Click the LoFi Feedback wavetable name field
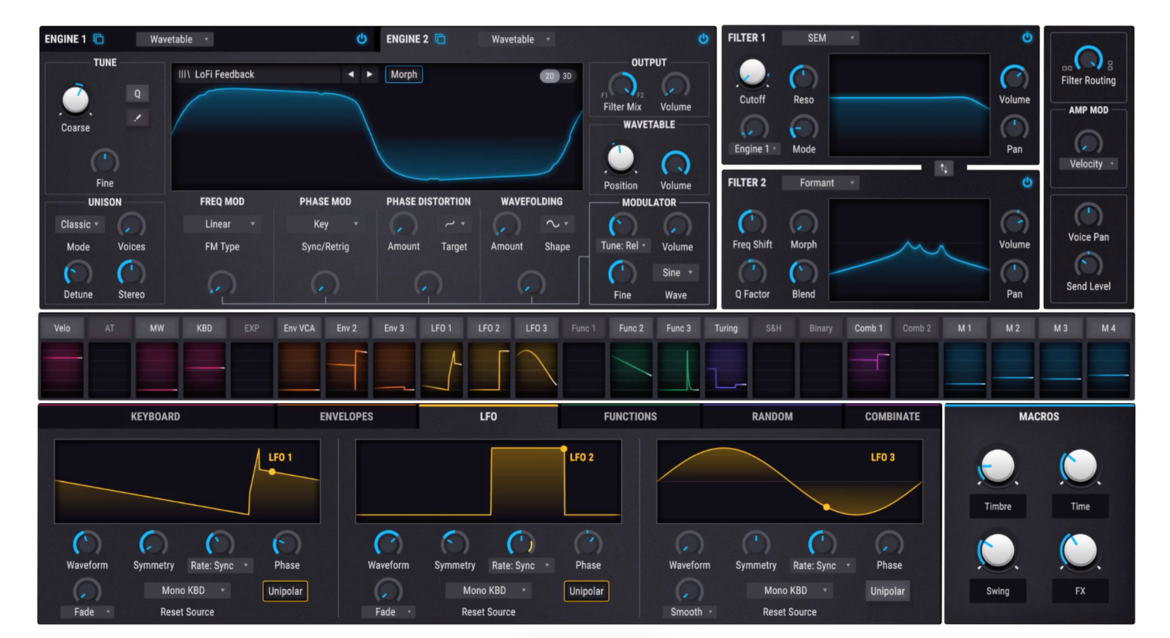This screenshot has width=1170, height=638. (x=257, y=75)
